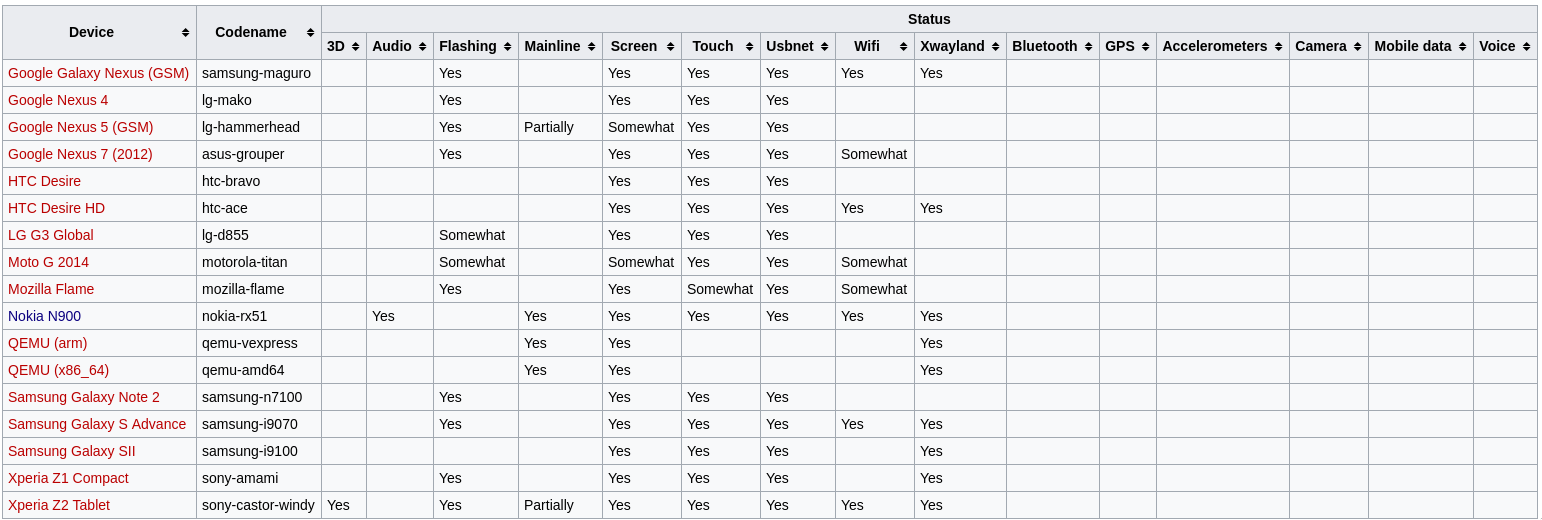
Task: Sort the Accelerometers column
Action: tap(1278, 46)
